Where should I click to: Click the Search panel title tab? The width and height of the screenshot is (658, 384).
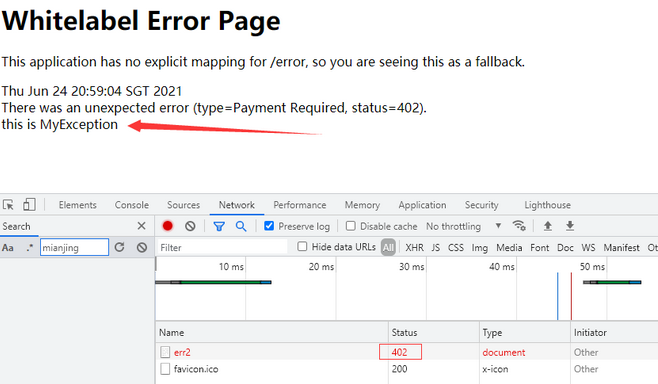pos(16,226)
